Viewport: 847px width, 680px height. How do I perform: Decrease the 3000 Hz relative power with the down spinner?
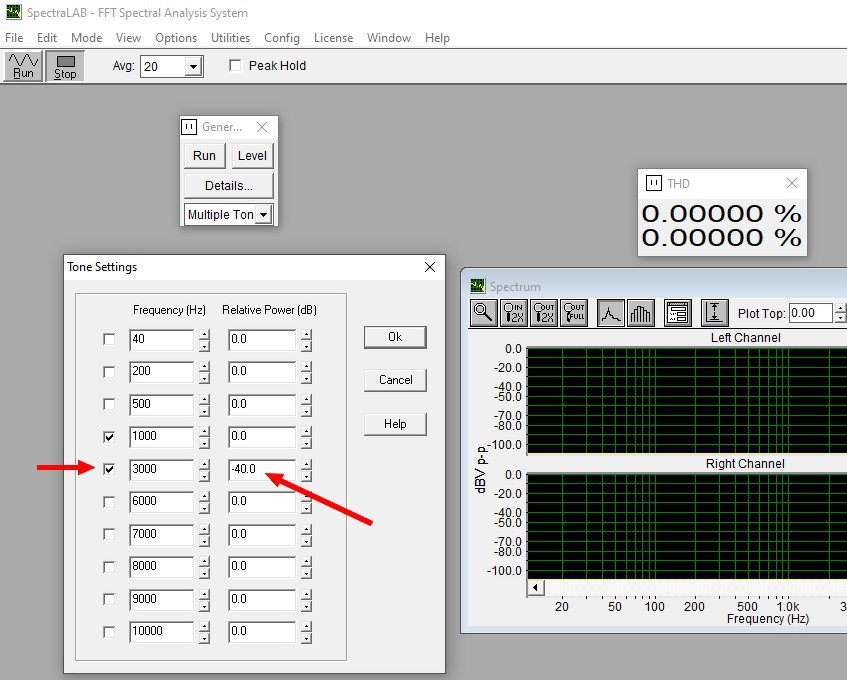tap(306, 475)
